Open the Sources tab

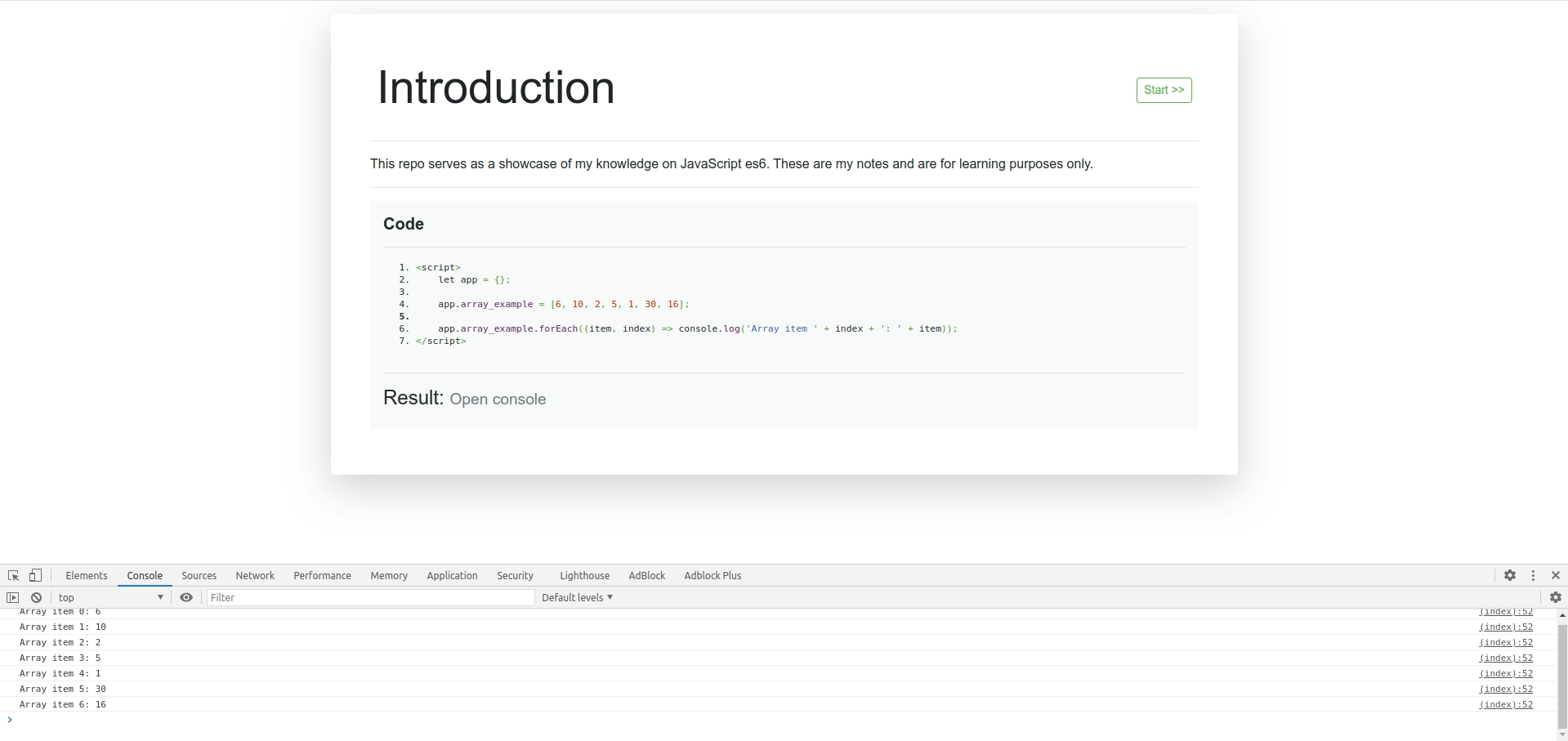(x=199, y=576)
